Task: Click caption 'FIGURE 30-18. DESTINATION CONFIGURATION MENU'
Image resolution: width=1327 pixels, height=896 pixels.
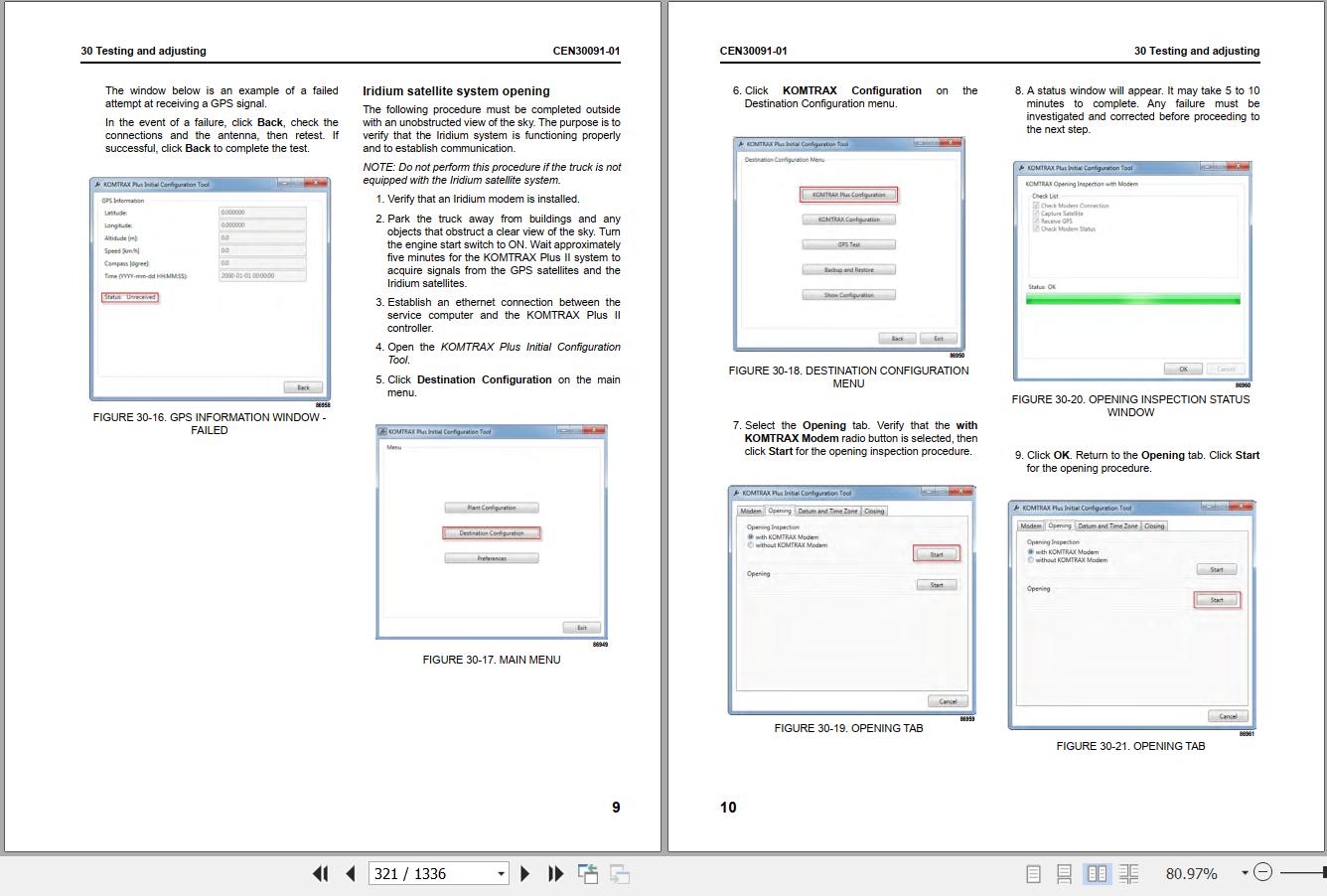Action: pyautogui.click(x=848, y=376)
